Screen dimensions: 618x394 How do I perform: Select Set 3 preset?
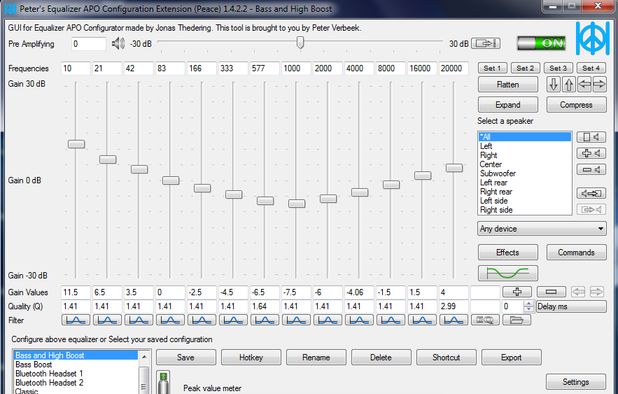pos(558,68)
